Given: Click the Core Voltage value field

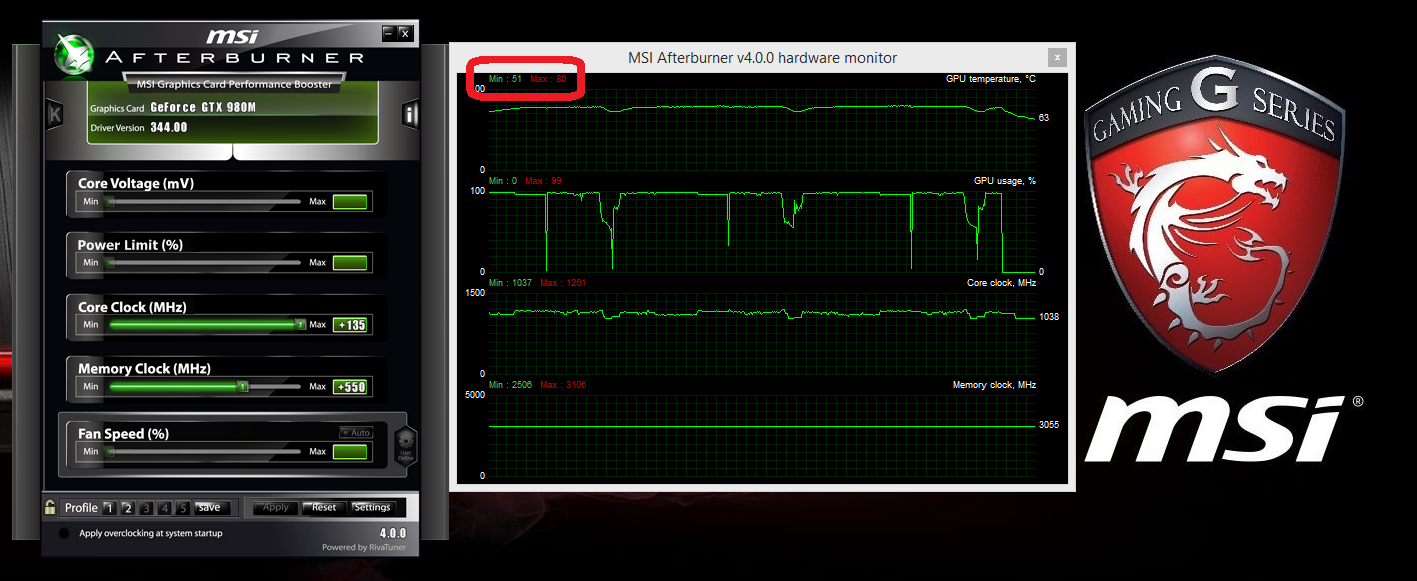Looking at the screenshot, I should tap(350, 202).
